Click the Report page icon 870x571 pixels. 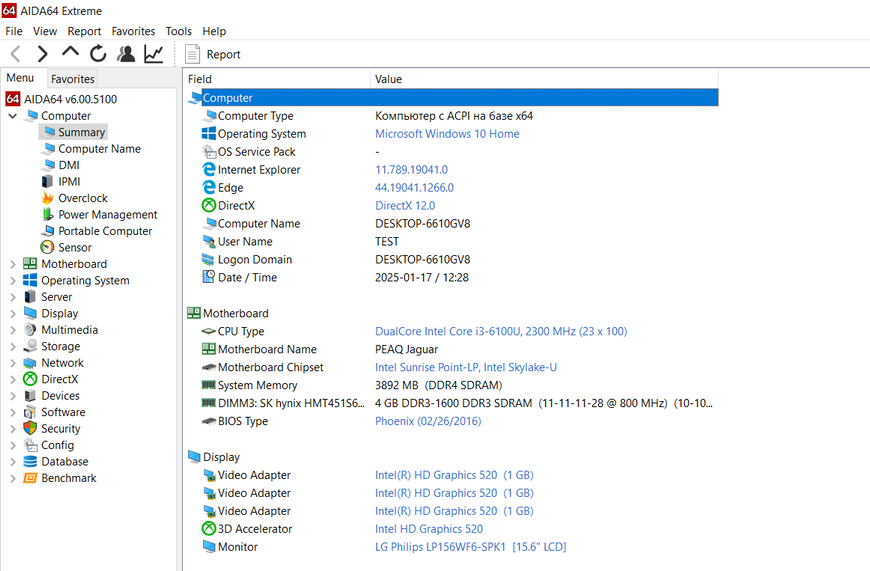[x=192, y=54]
